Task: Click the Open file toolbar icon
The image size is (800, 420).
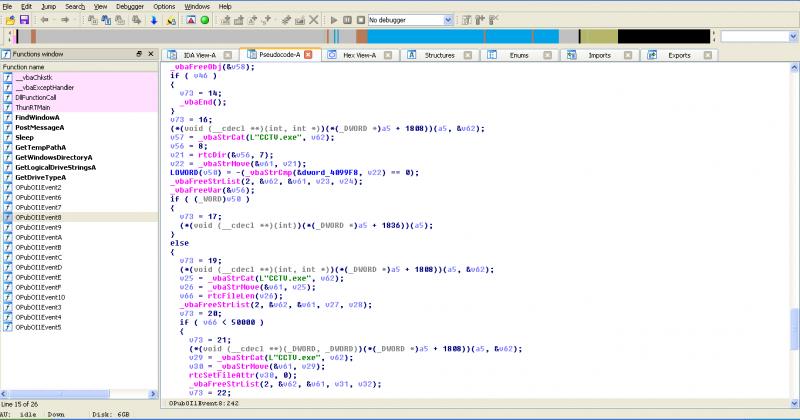Action: click(10, 20)
